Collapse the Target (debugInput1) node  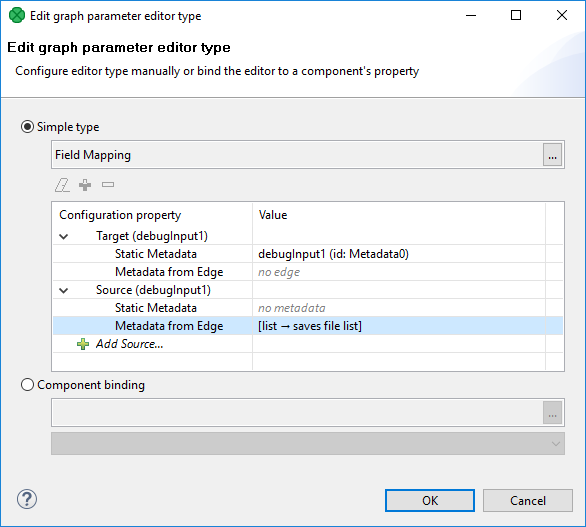click(x=64, y=237)
